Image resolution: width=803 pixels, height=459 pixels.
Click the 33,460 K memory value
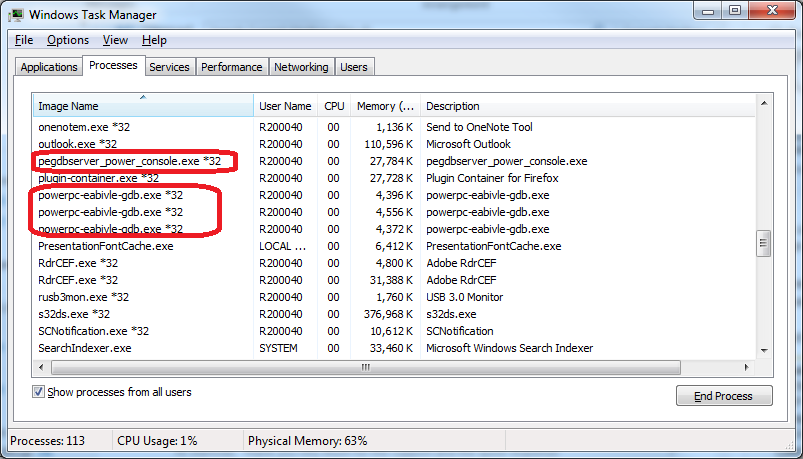pyautogui.click(x=391, y=348)
